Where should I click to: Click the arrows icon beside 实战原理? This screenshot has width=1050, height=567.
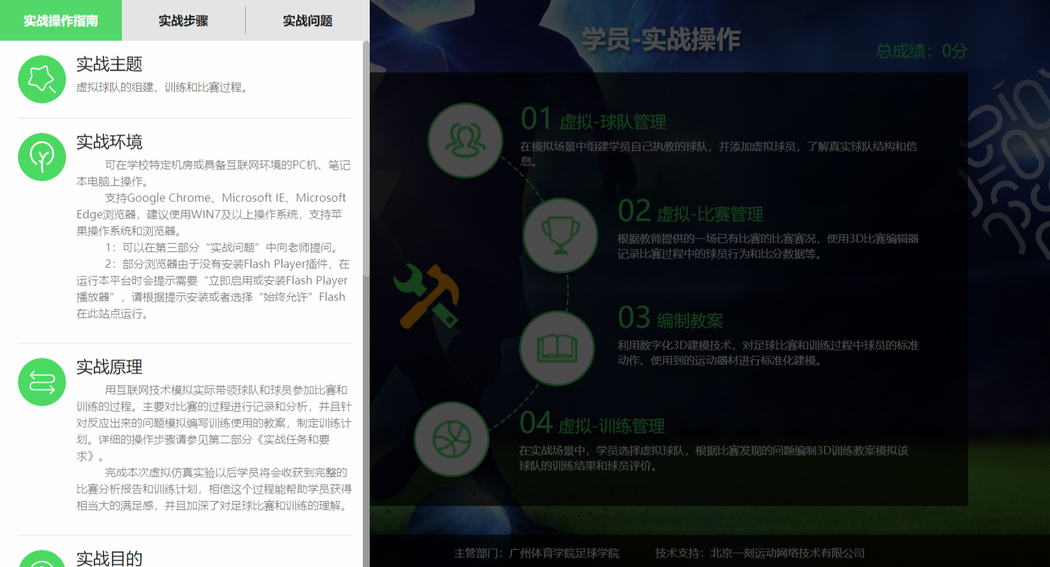tap(42, 382)
